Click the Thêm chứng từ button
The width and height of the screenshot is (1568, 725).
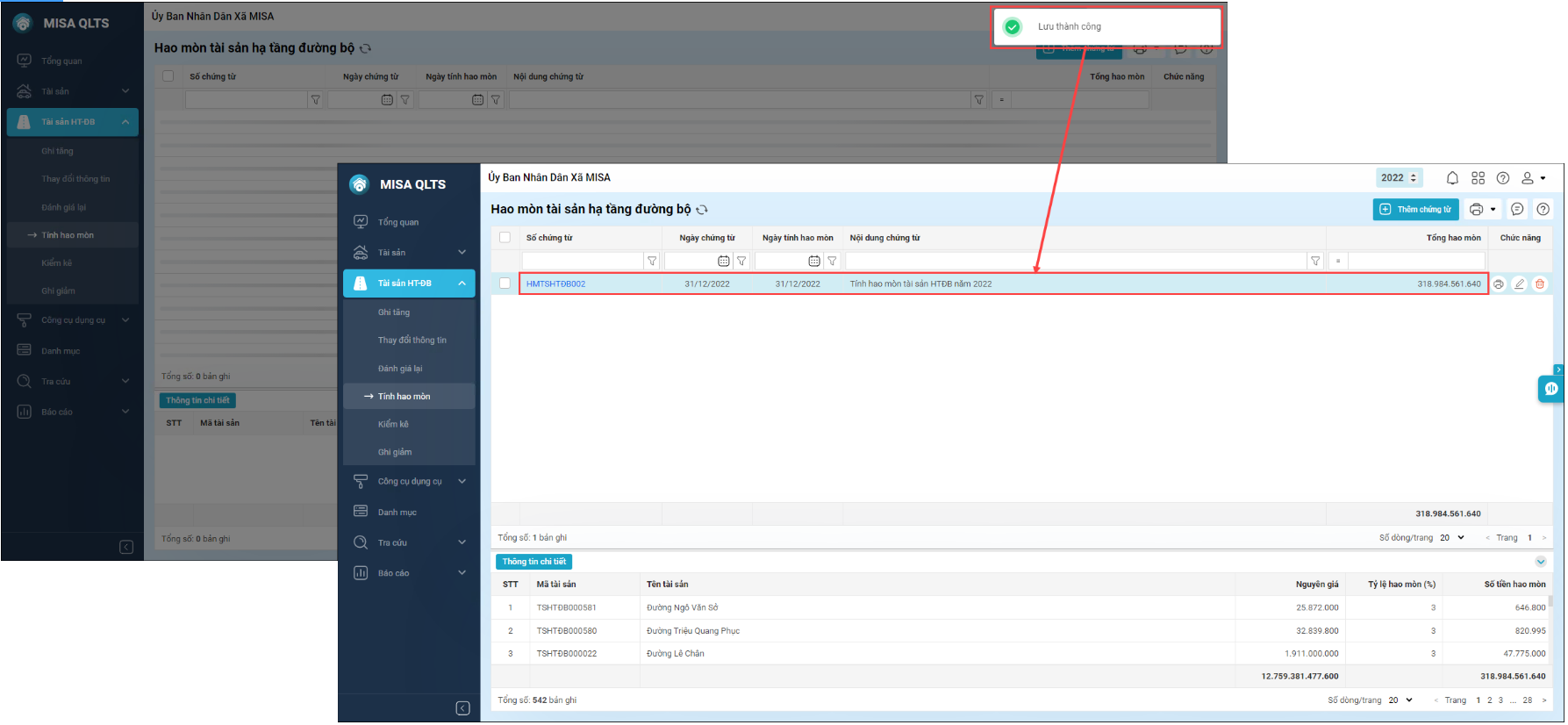click(x=1415, y=210)
